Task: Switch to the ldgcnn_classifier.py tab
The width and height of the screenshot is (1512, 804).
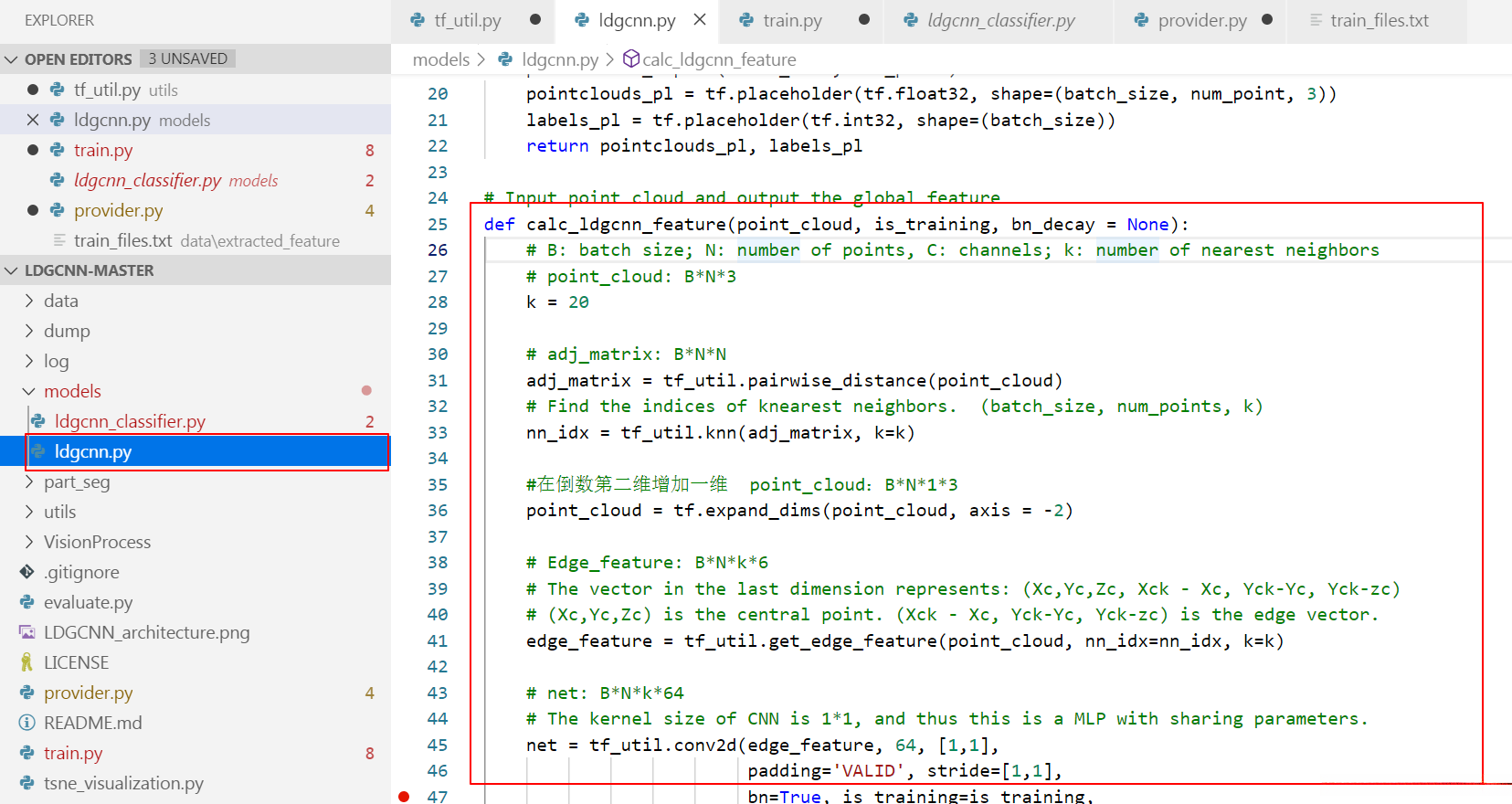Action: point(1000,20)
